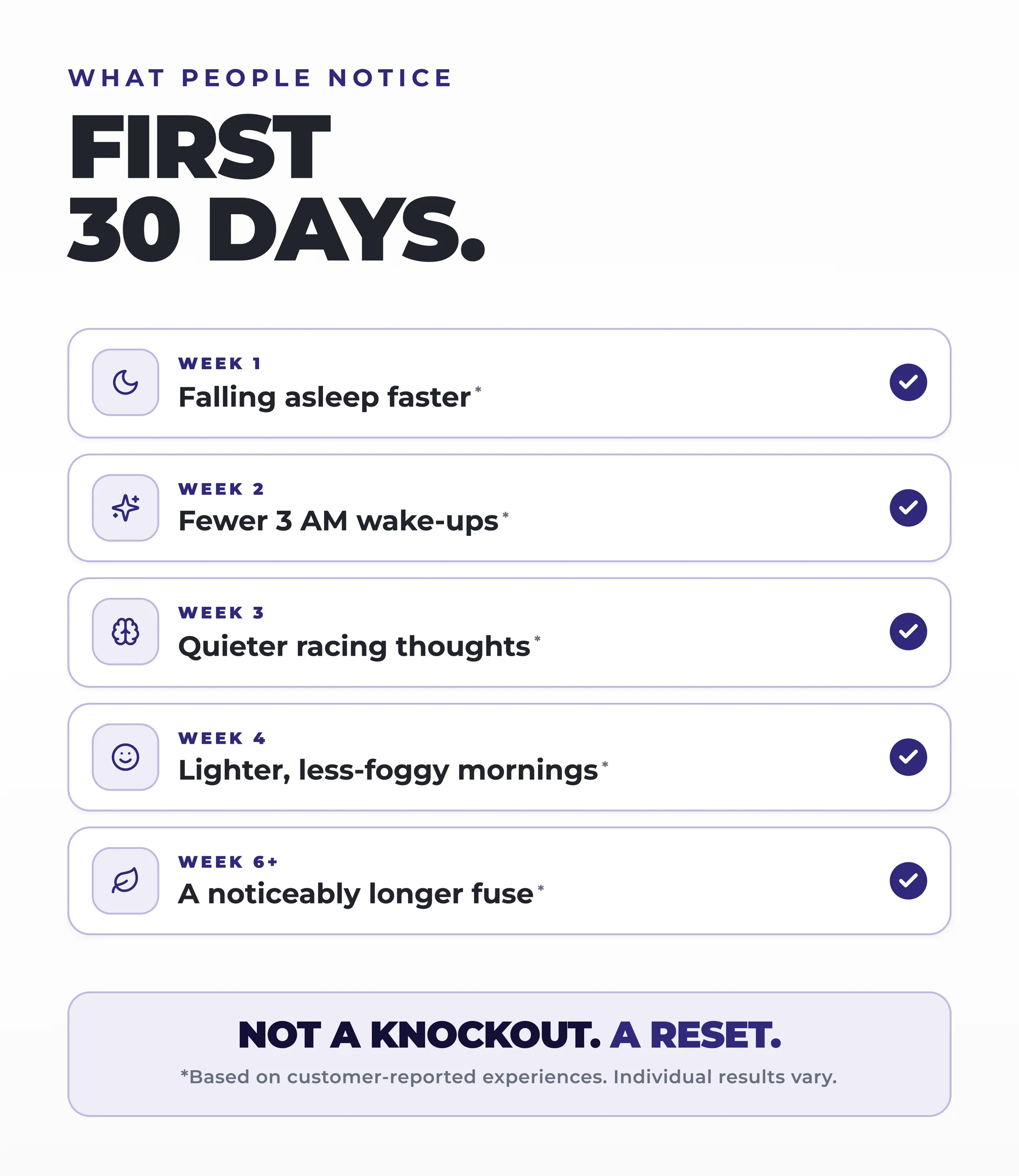Toggle the checkmark on A noticeably longer fuse
The height and width of the screenshot is (1176, 1019).
pyautogui.click(x=908, y=881)
